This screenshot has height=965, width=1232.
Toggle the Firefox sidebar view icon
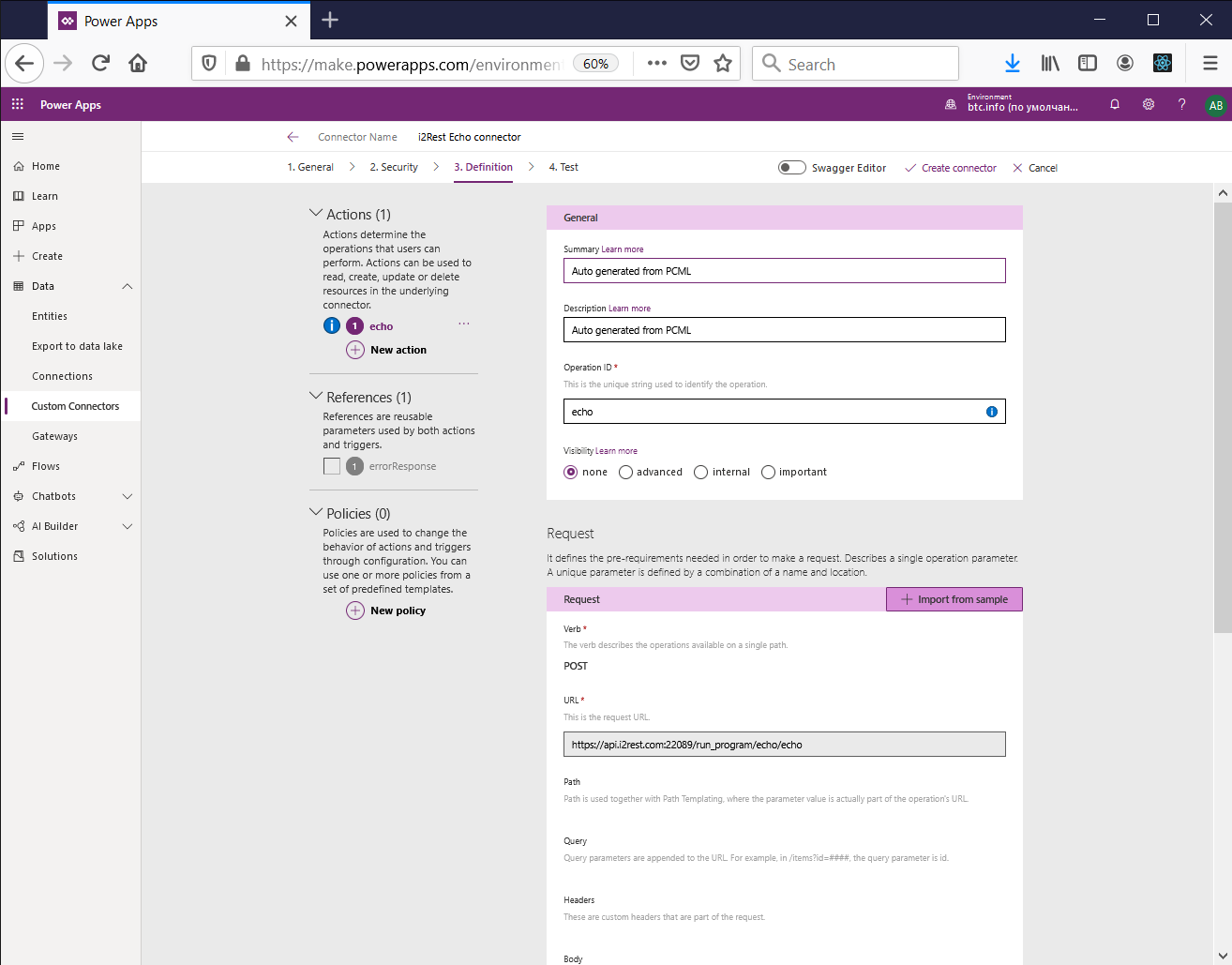pyautogui.click(x=1088, y=63)
